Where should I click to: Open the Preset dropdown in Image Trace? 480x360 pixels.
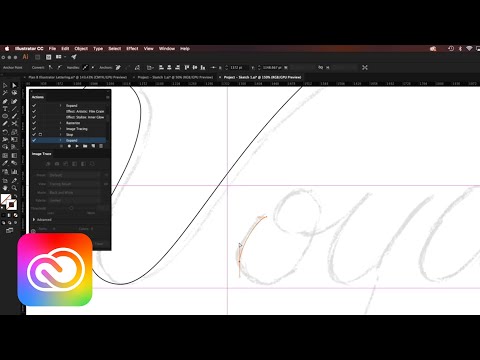(x=74, y=175)
